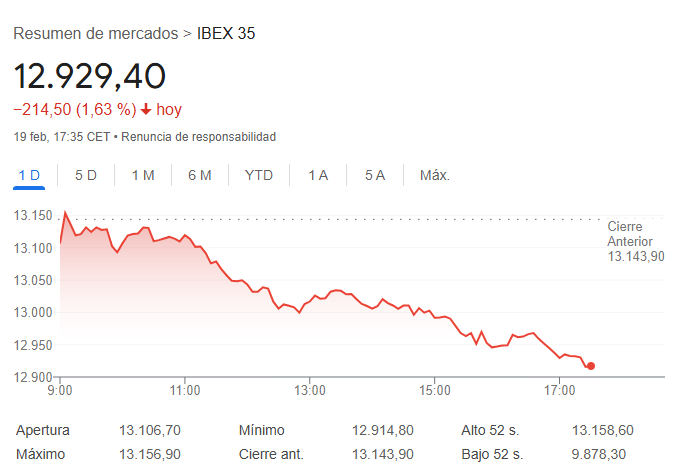
Task: Click the red down arrow icon
Action: [146, 109]
